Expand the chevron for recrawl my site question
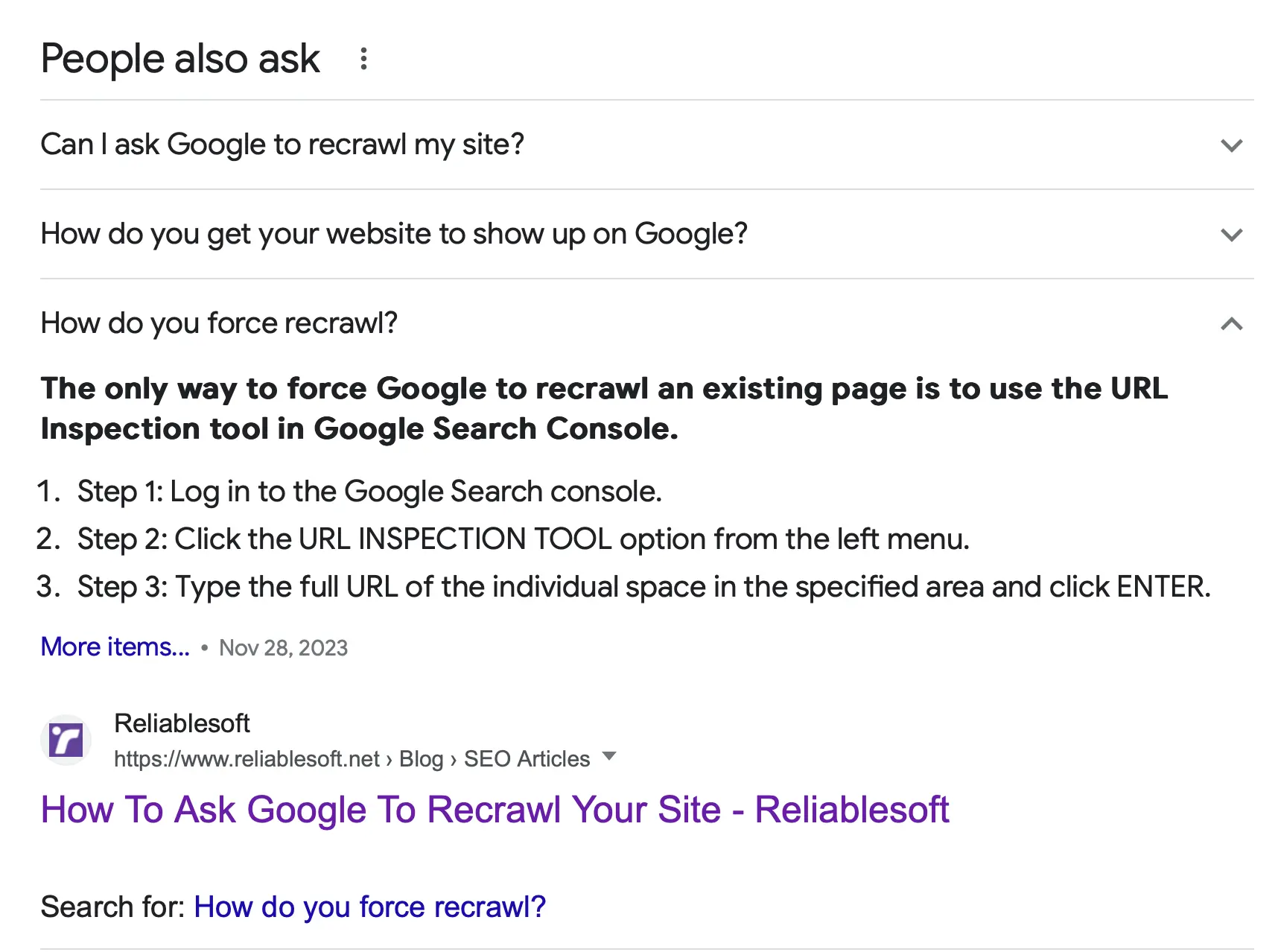 pyautogui.click(x=1232, y=145)
